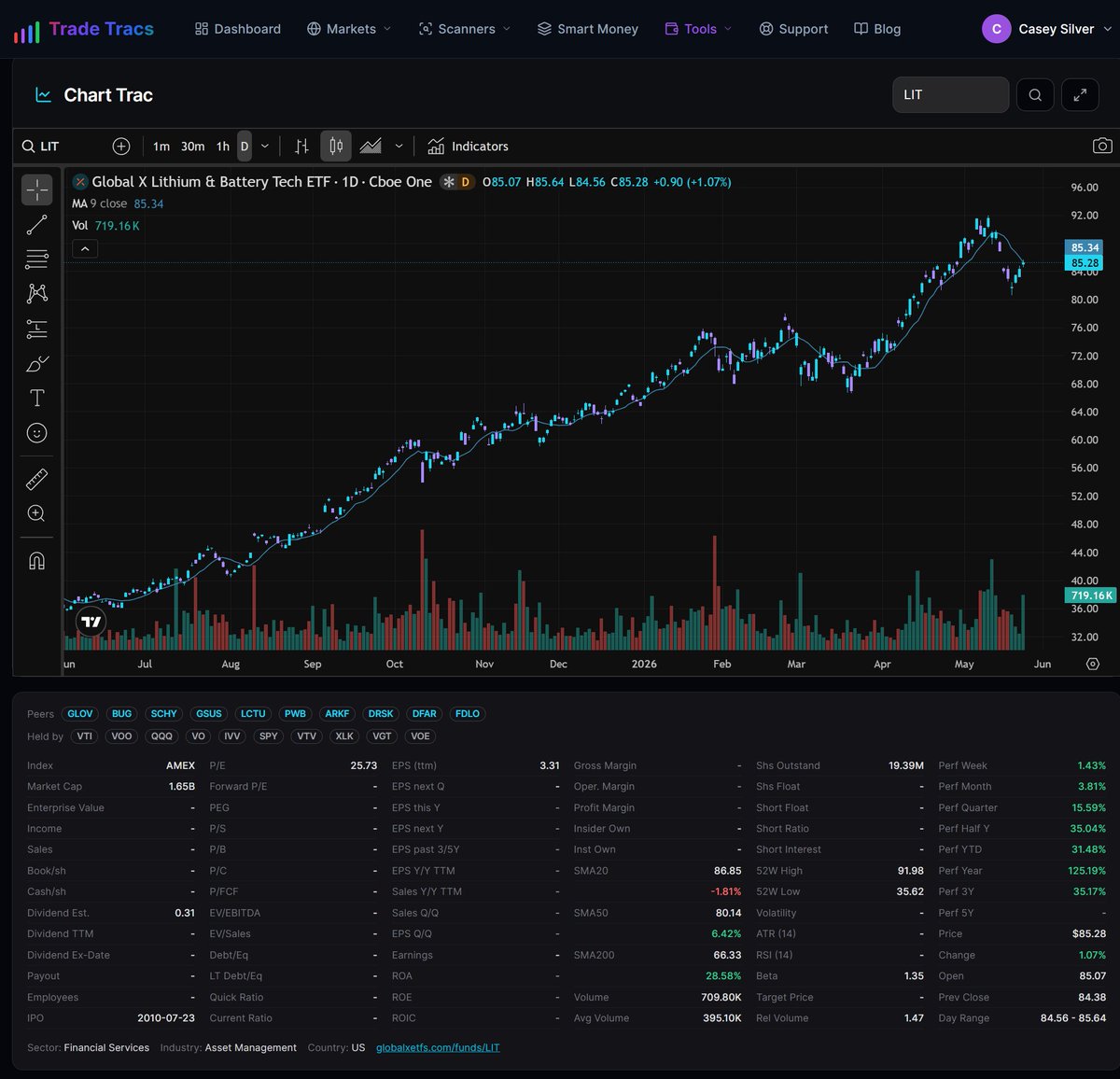The image size is (1120, 1079).
Task: Click the 85.34 MA price label
Action: coord(1085,247)
